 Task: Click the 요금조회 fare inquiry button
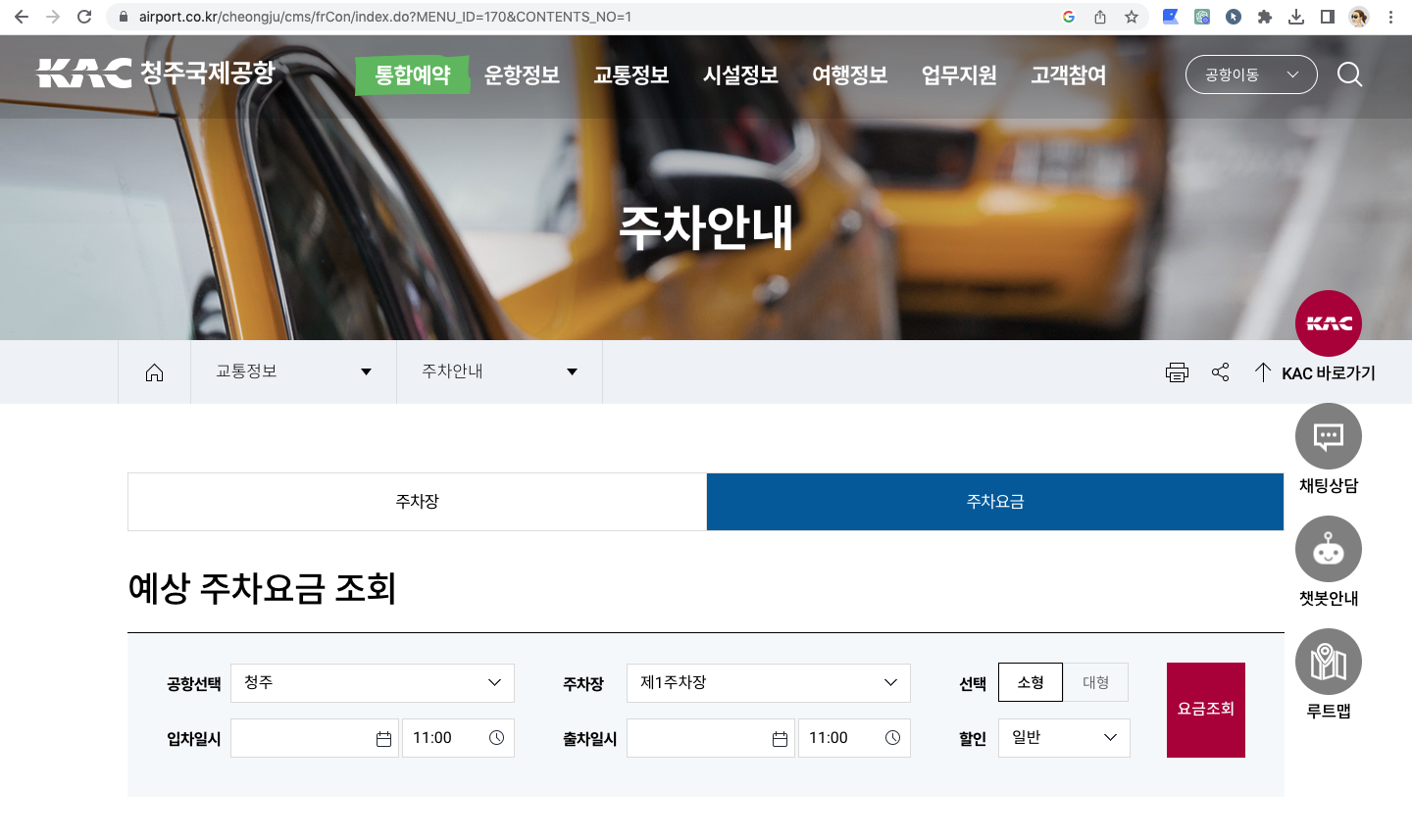tap(1205, 710)
